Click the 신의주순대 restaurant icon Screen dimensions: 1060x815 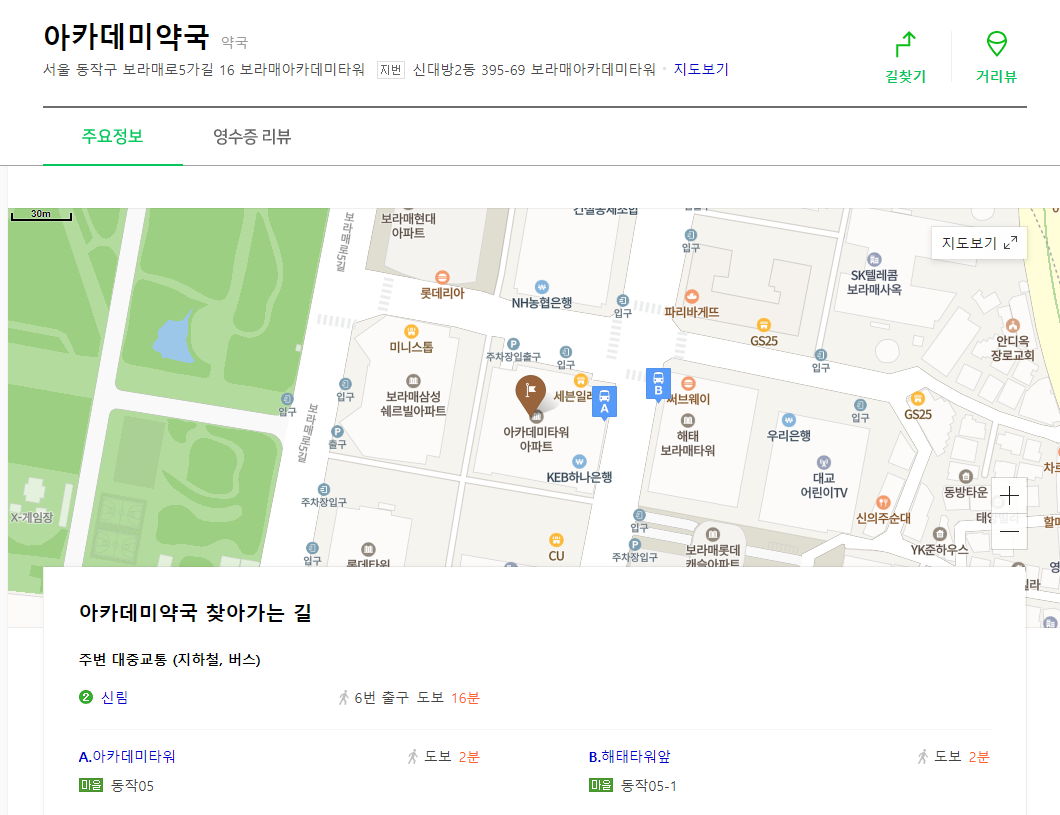[883, 502]
